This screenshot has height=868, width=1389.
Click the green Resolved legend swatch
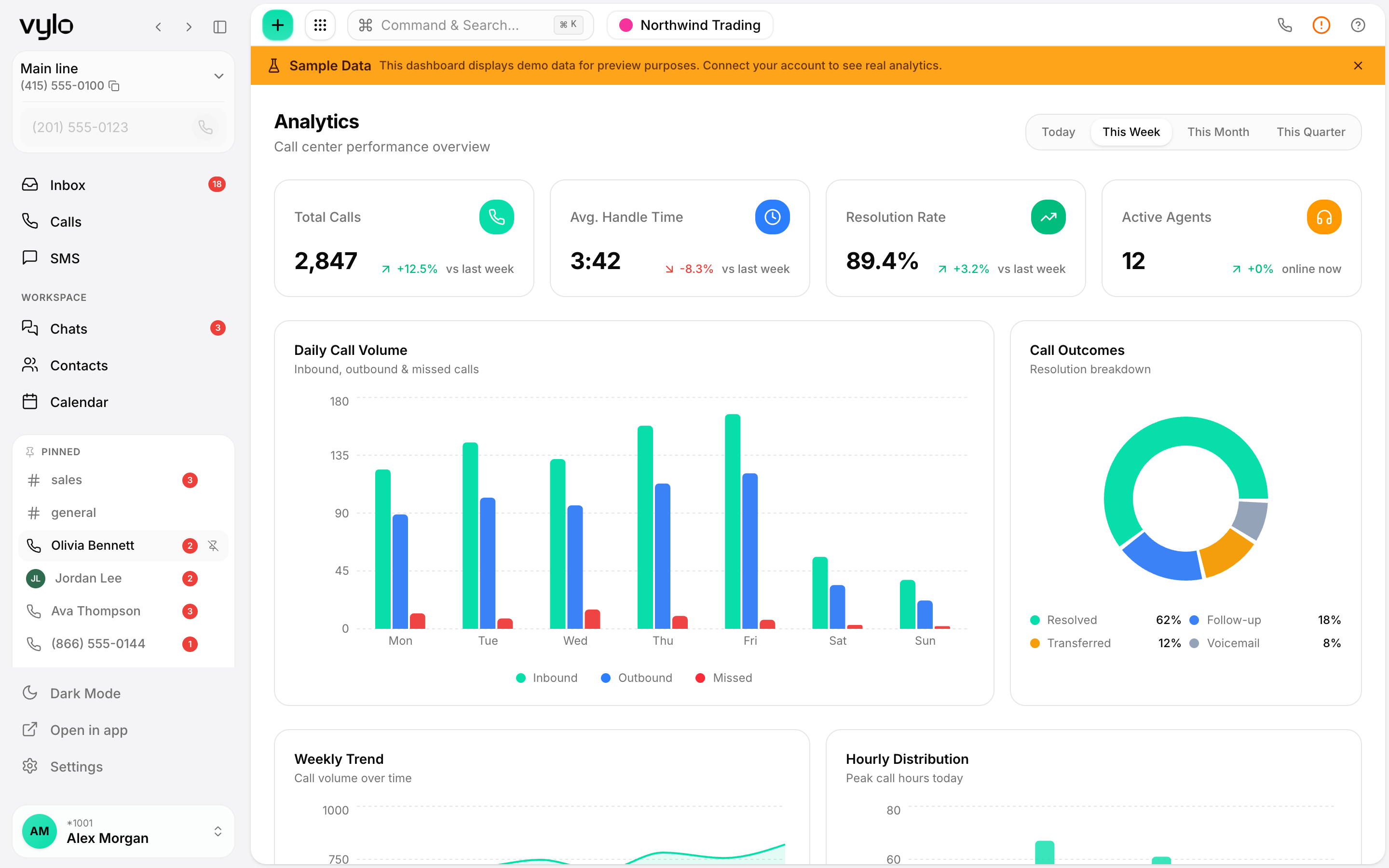tap(1035, 620)
